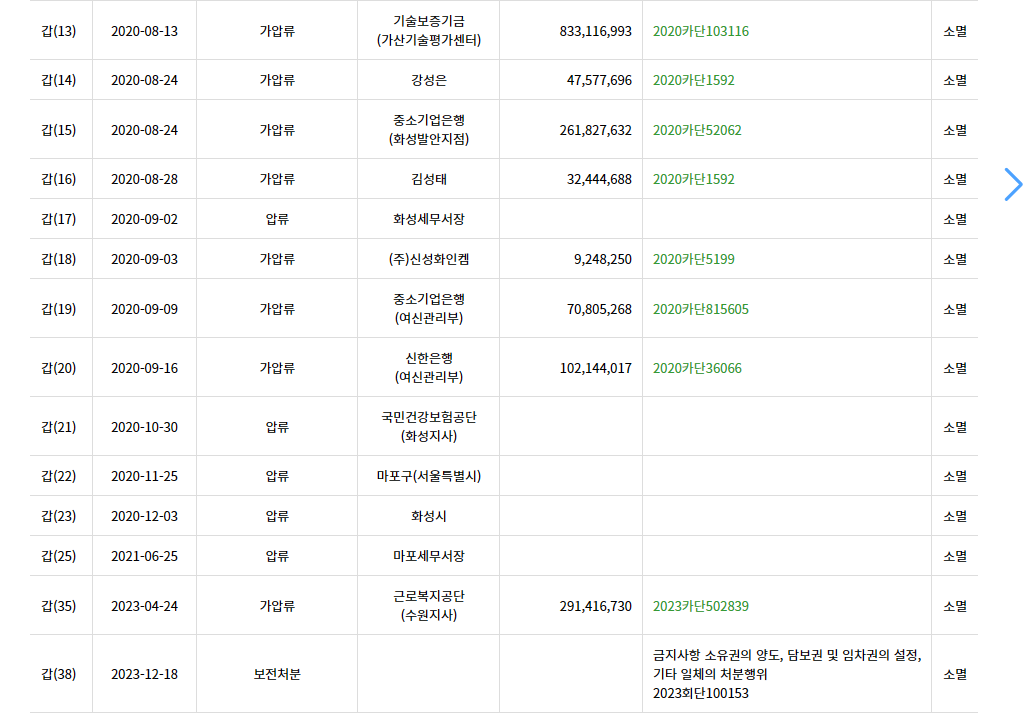Click the 국민건강보험공단 (화성지사) cell
Viewport: 1024px width, 717px height.
click(428, 426)
